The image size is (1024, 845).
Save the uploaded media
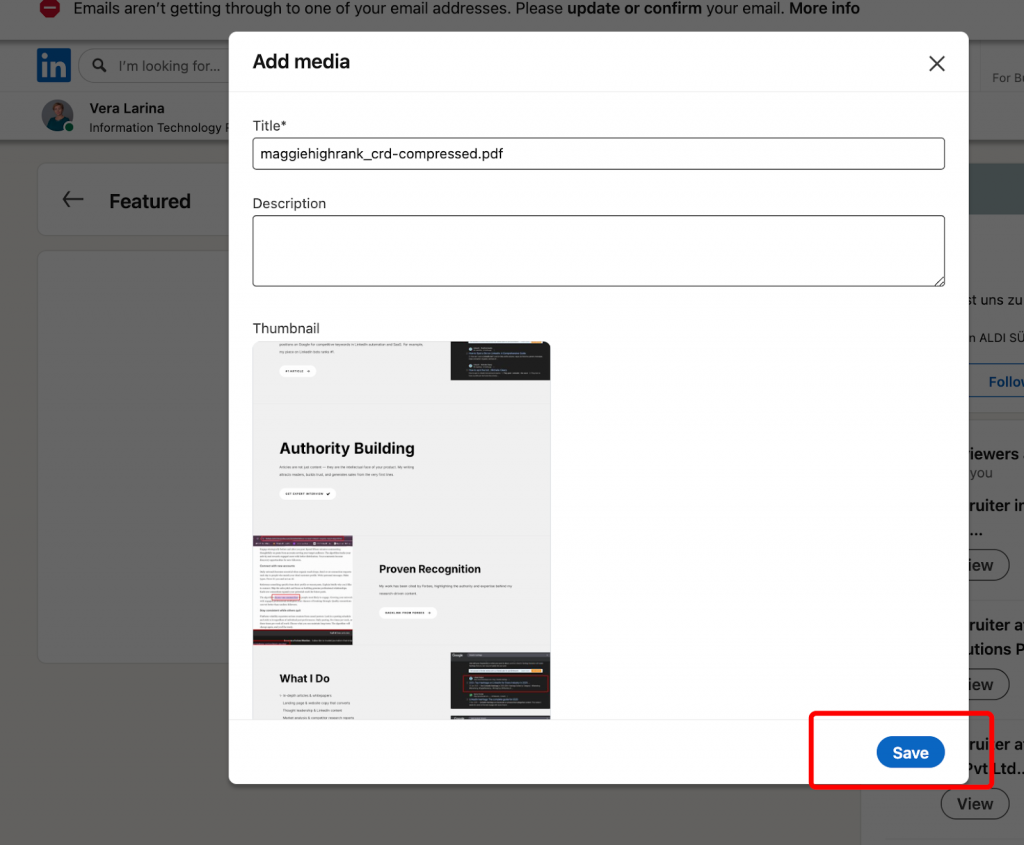[910, 752]
